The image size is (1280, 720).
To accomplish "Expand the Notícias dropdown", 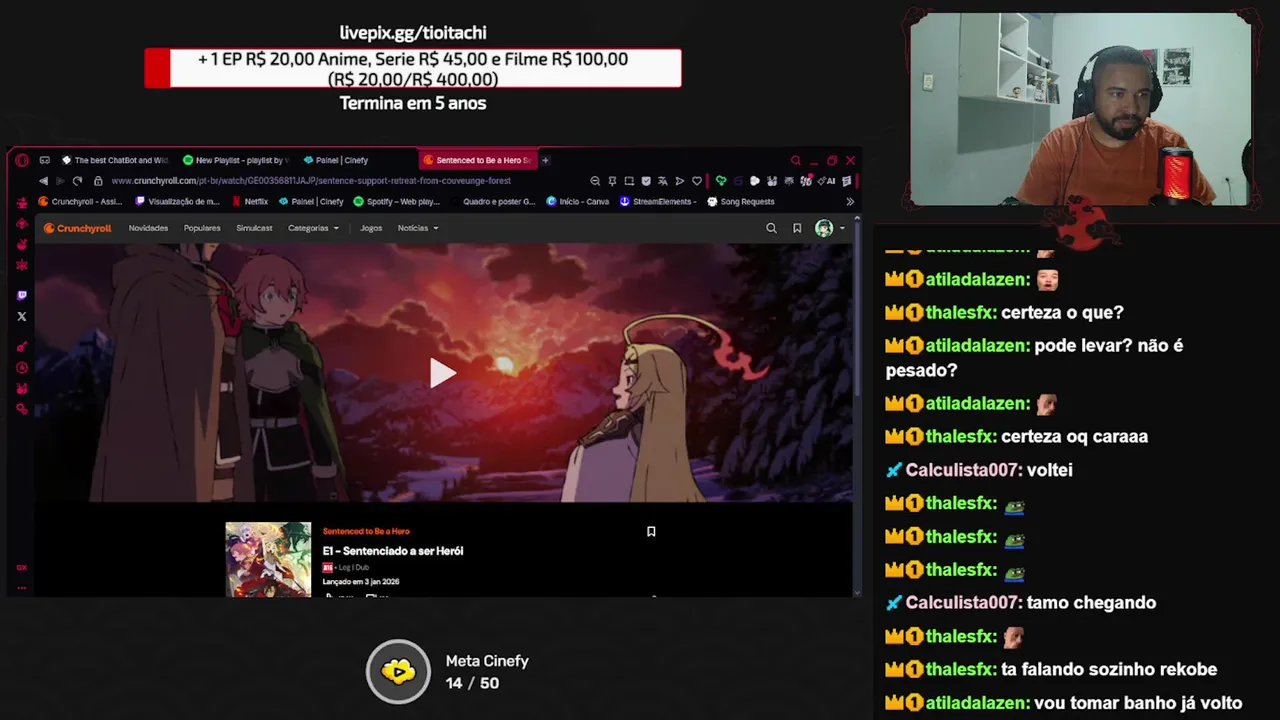I will click(x=418, y=228).
